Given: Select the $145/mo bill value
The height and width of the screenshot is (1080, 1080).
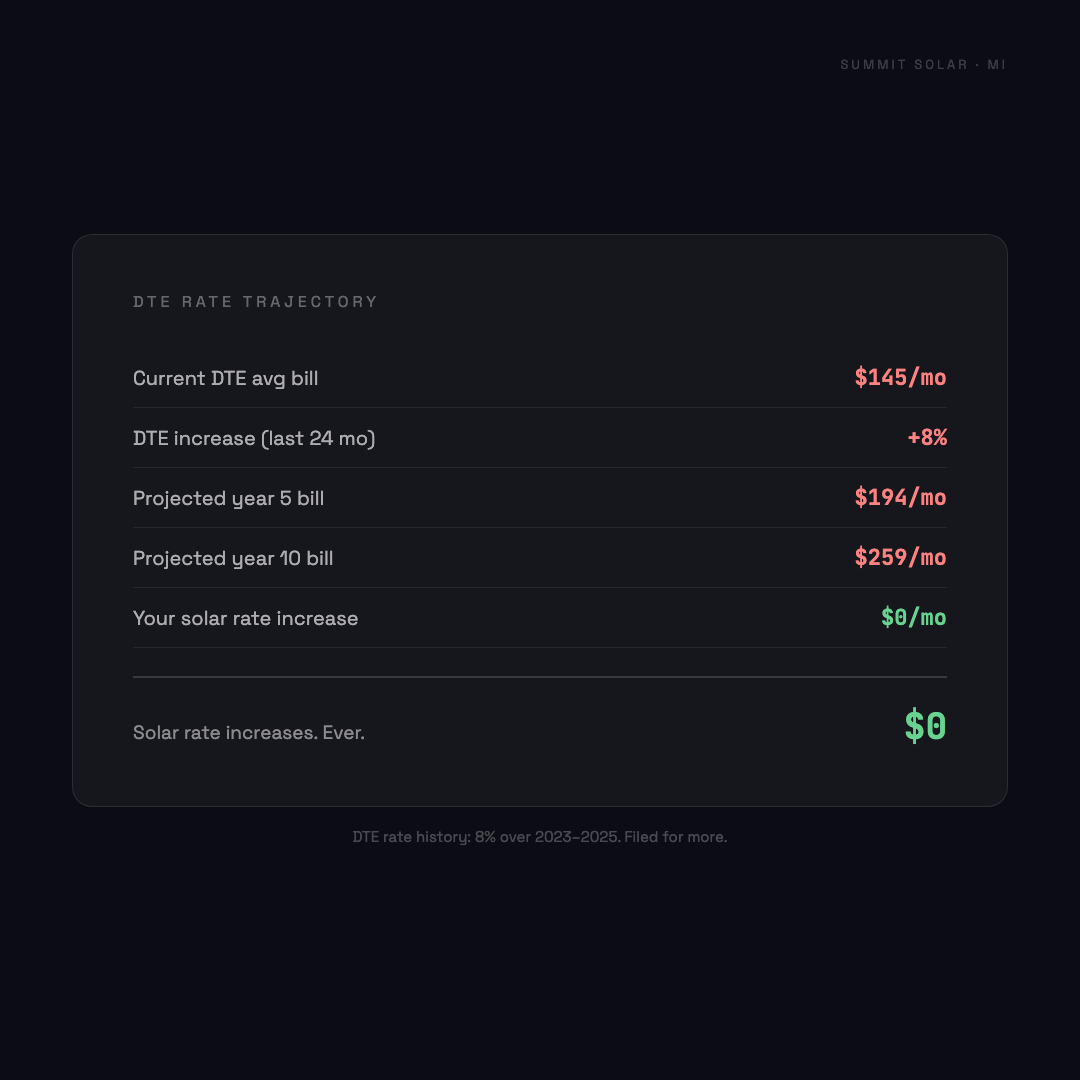Looking at the screenshot, I should [x=900, y=378].
